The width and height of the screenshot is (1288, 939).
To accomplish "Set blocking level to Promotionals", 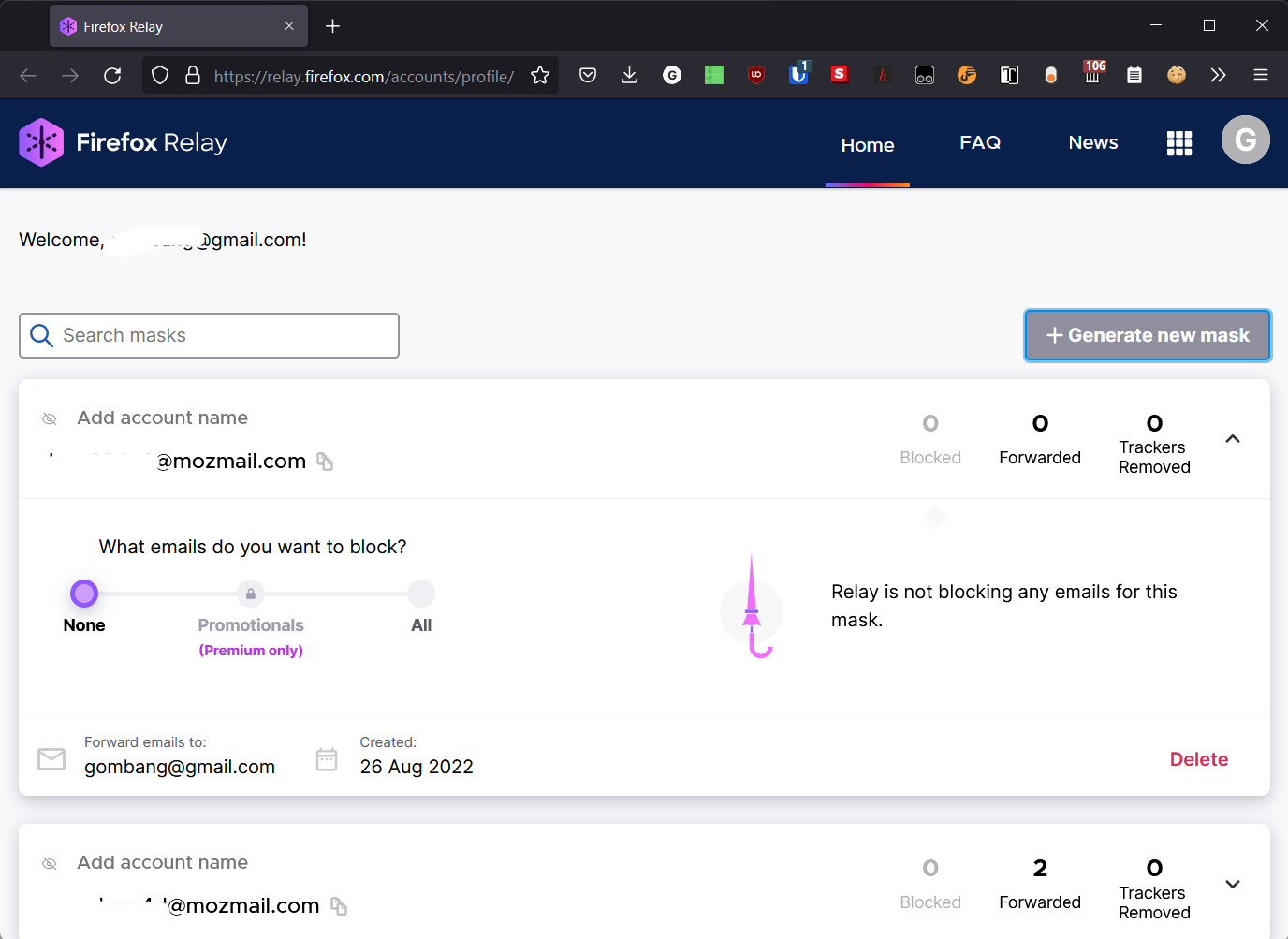I will coord(251,594).
